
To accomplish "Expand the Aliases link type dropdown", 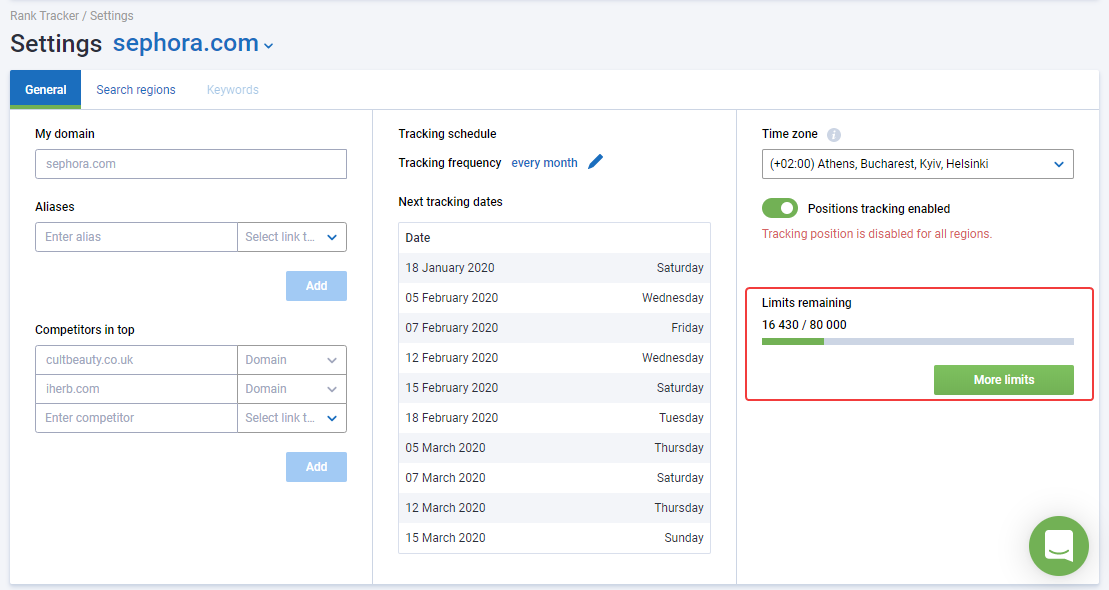I will click(x=291, y=237).
